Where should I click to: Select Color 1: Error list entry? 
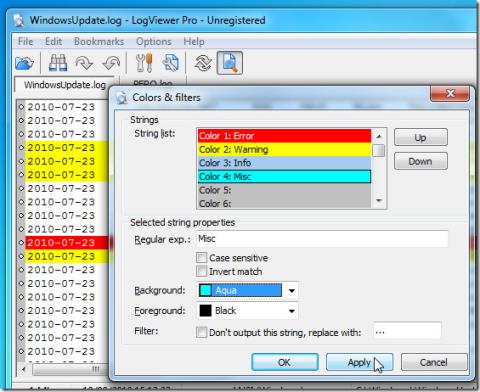click(284, 136)
